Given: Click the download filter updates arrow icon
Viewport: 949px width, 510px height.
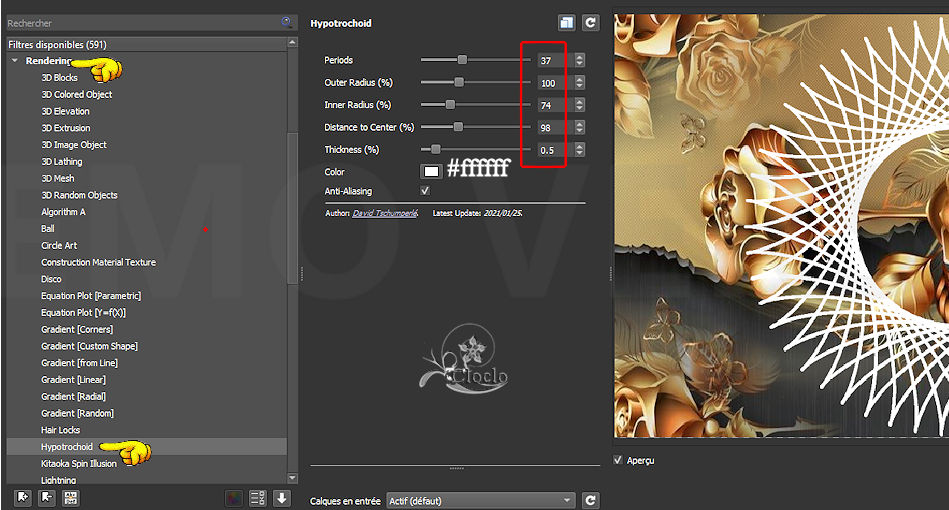Looking at the screenshot, I should point(282,498).
